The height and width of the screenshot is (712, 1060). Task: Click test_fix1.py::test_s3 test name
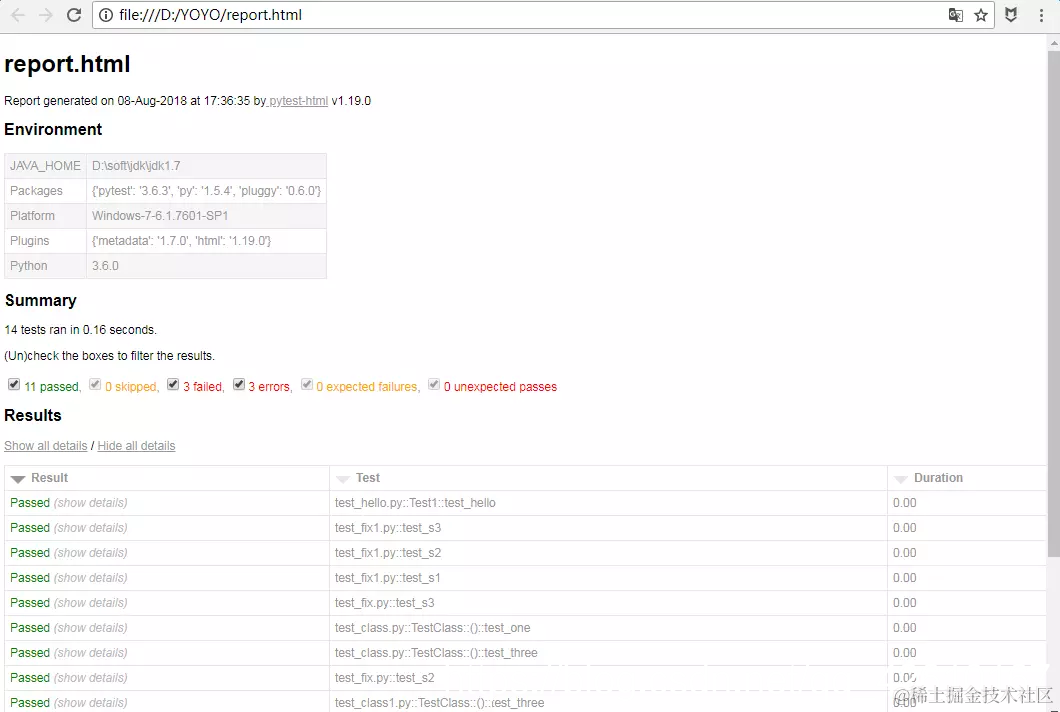[x=388, y=528]
